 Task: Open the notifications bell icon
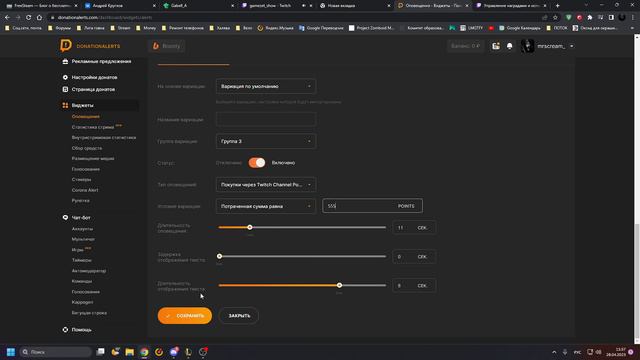pos(509,46)
